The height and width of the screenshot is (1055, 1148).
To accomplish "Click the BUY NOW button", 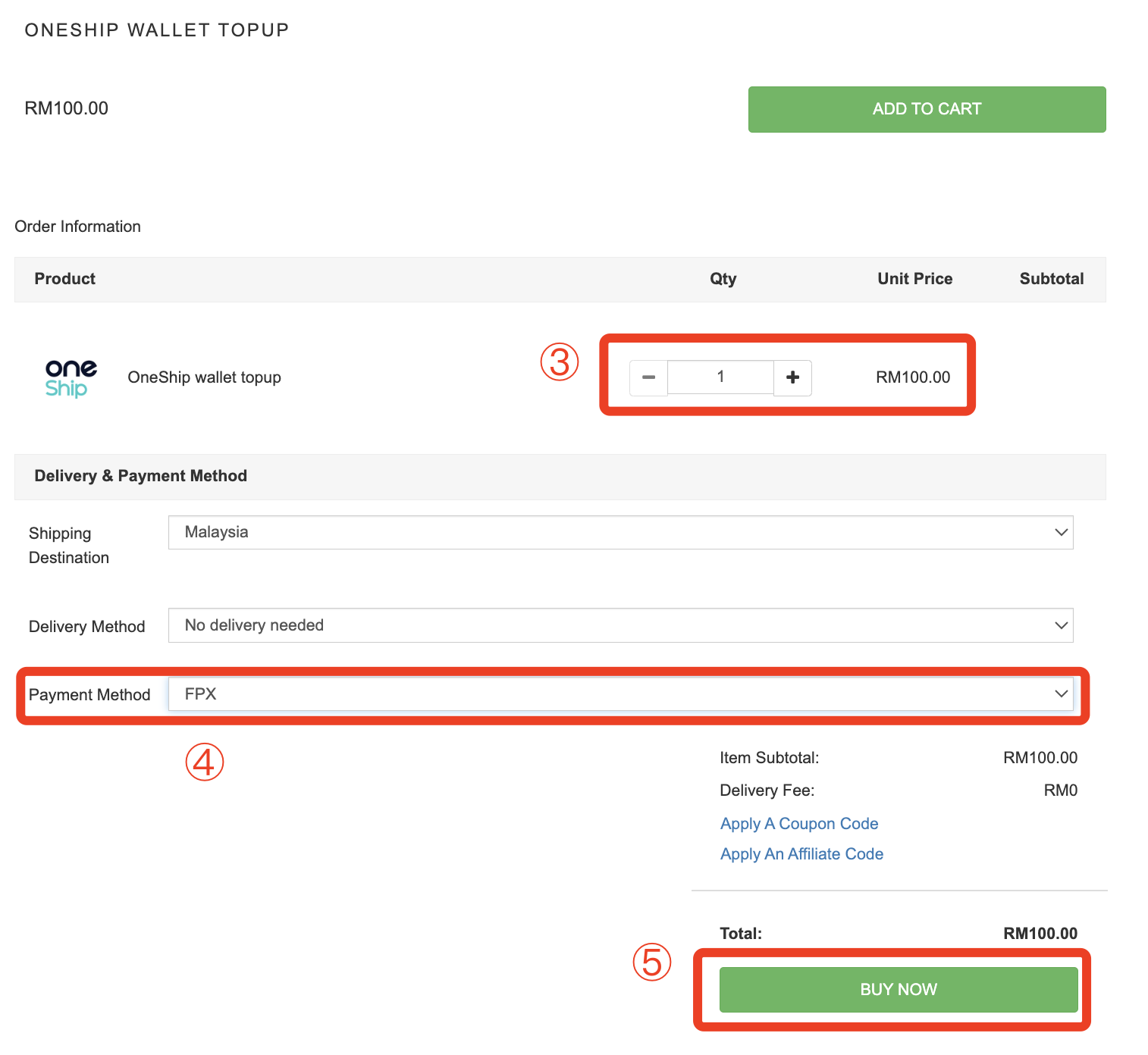I will tap(899, 990).
